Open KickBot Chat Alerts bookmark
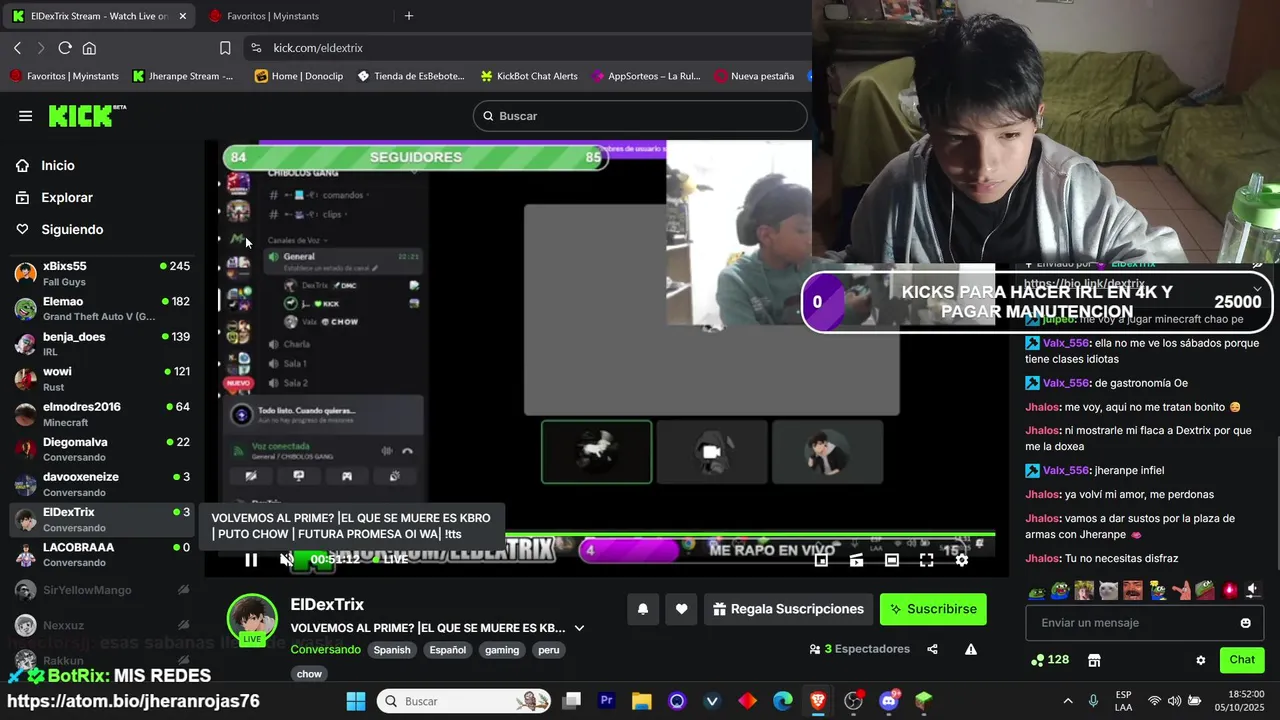Screen dimensions: 1280x720 point(529,76)
